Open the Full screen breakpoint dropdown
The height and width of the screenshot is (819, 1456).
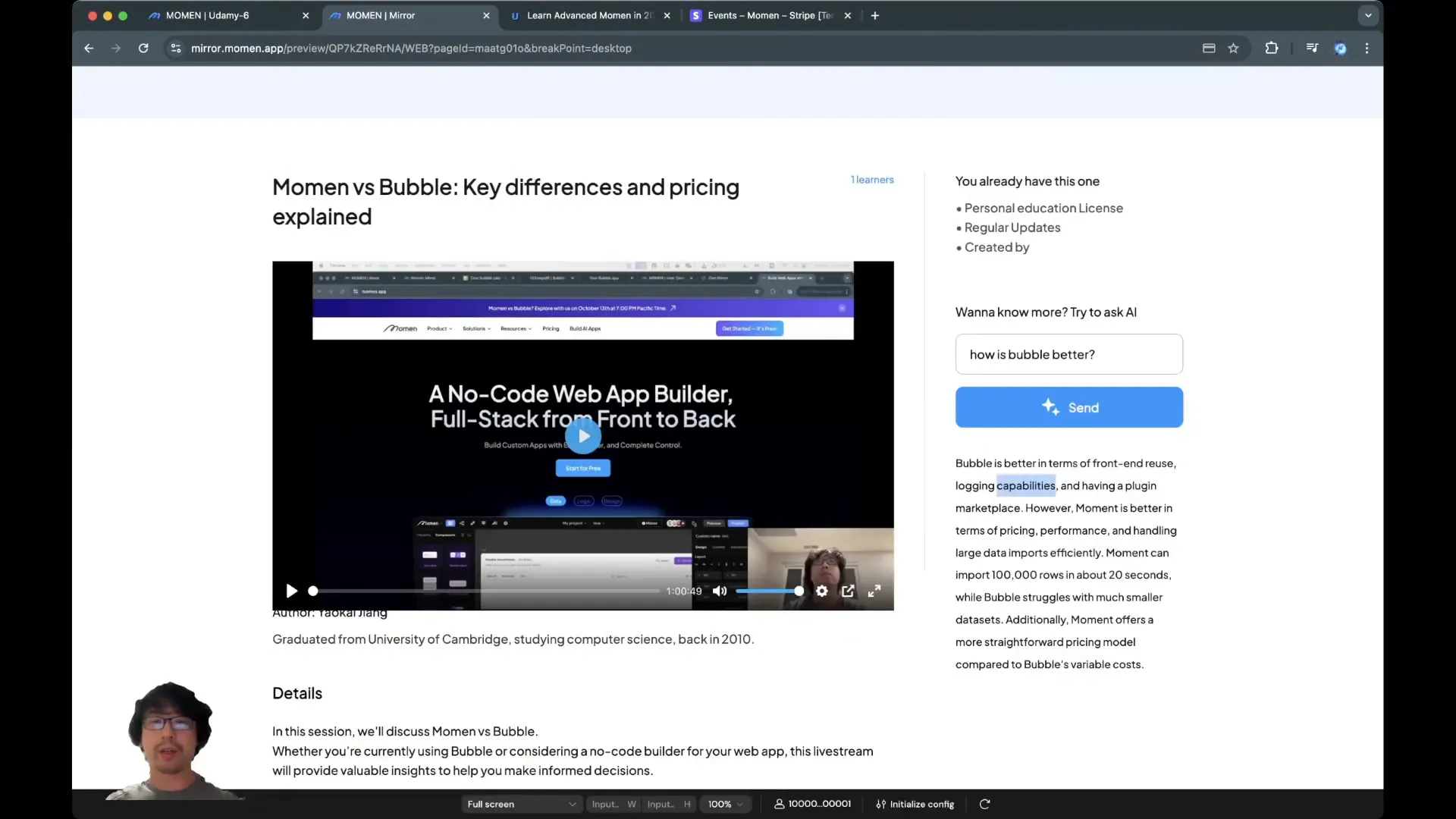pyautogui.click(x=522, y=804)
